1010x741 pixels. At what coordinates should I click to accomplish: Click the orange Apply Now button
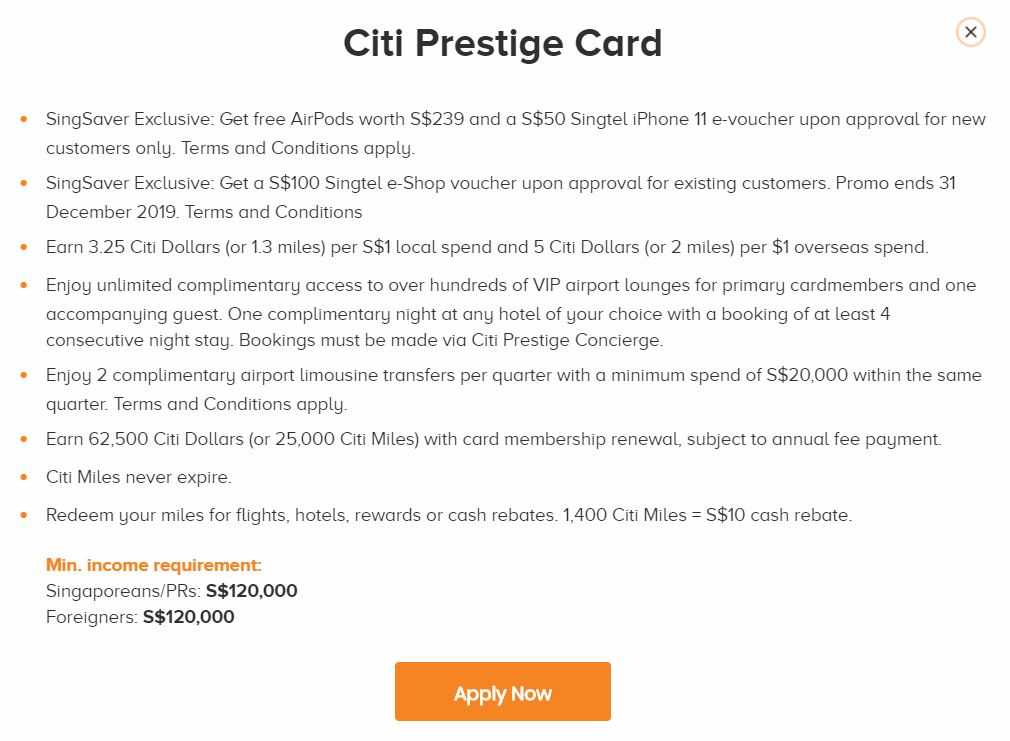[x=502, y=692]
